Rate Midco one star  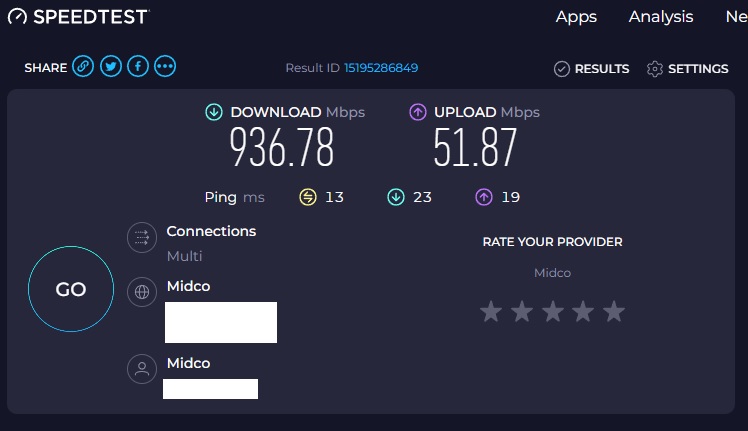pyautogui.click(x=491, y=311)
